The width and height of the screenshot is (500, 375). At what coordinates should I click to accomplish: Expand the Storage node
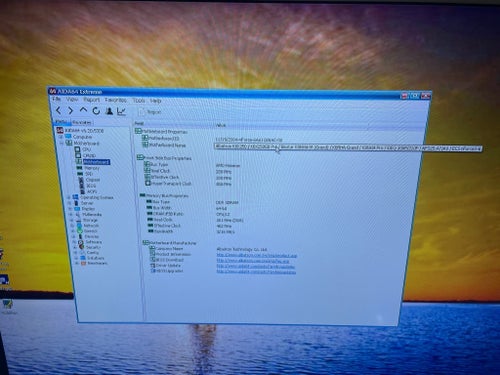click(71, 220)
